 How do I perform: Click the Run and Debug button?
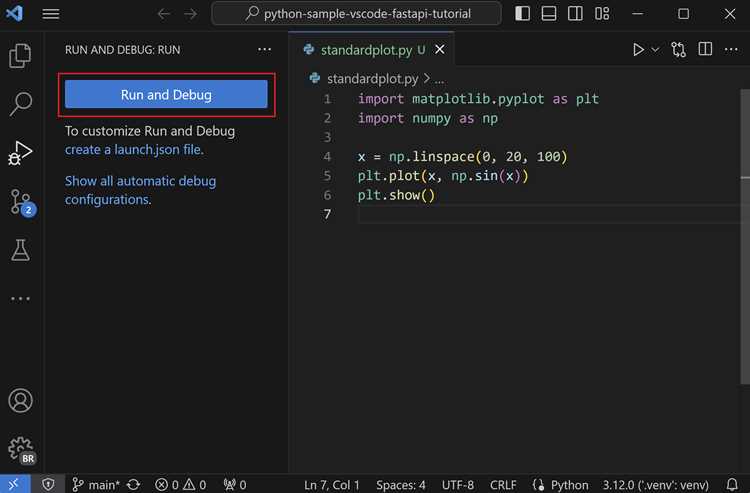click(x=166, y=94)
